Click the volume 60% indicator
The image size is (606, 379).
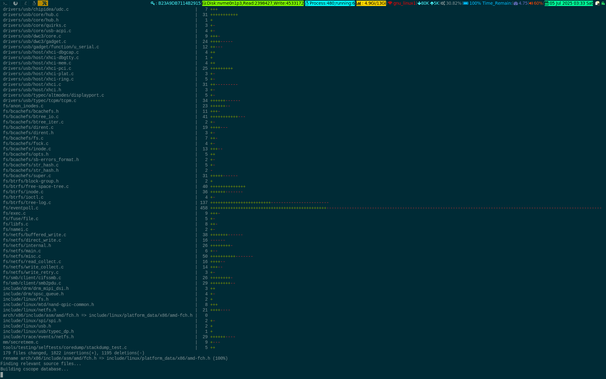(536, 3)
